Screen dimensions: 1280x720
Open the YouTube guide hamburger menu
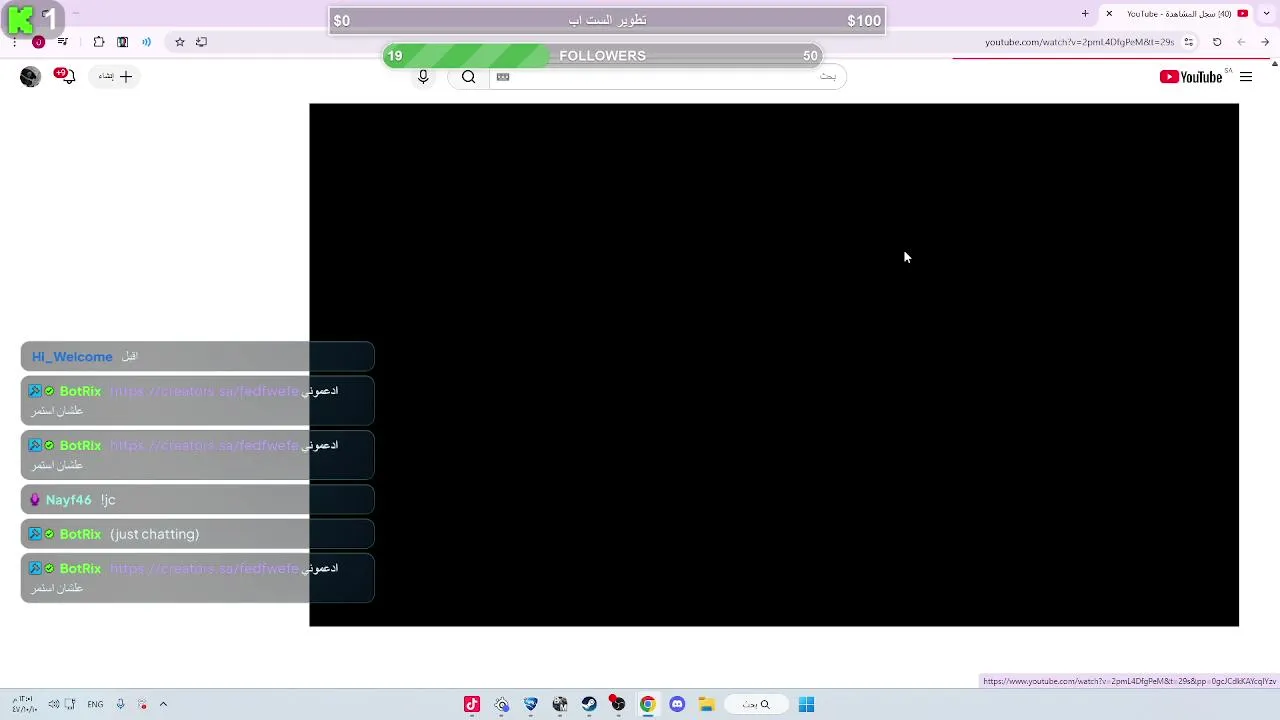tap(1246, 77)
